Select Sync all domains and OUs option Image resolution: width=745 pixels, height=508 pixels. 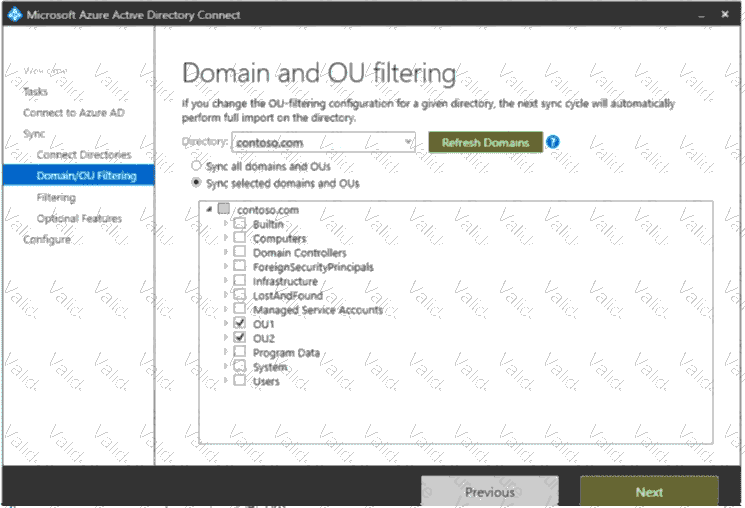pos(196,167)
